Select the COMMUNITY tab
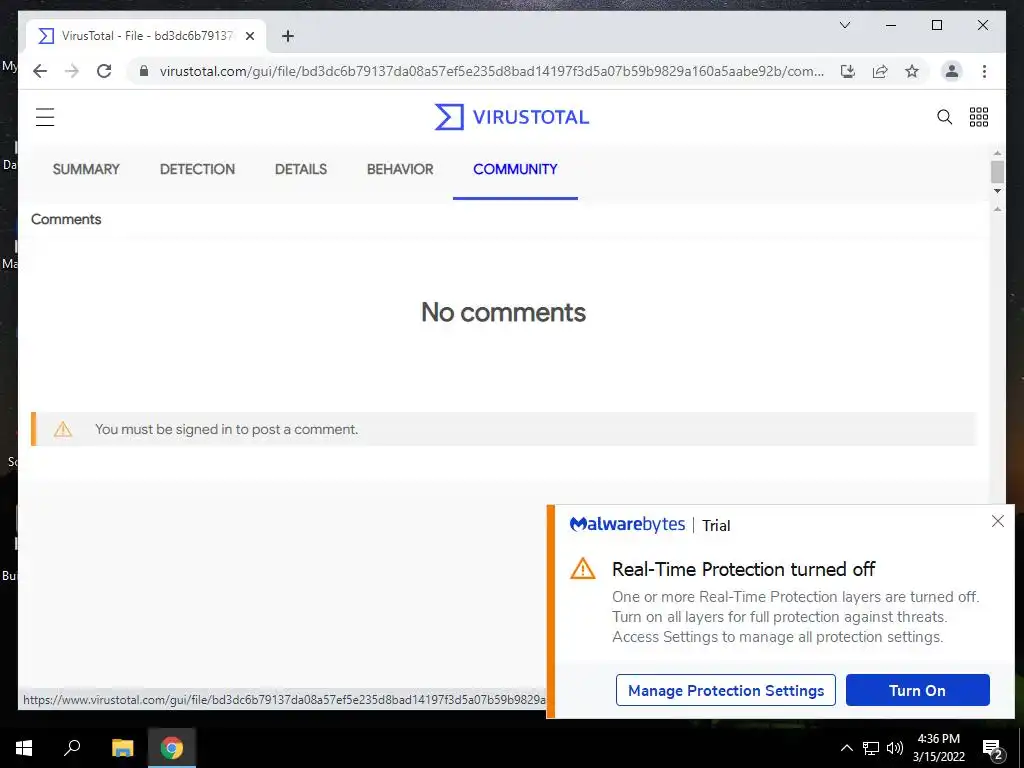The height and width of the screenshot is (768, 1024). (515, 169)
